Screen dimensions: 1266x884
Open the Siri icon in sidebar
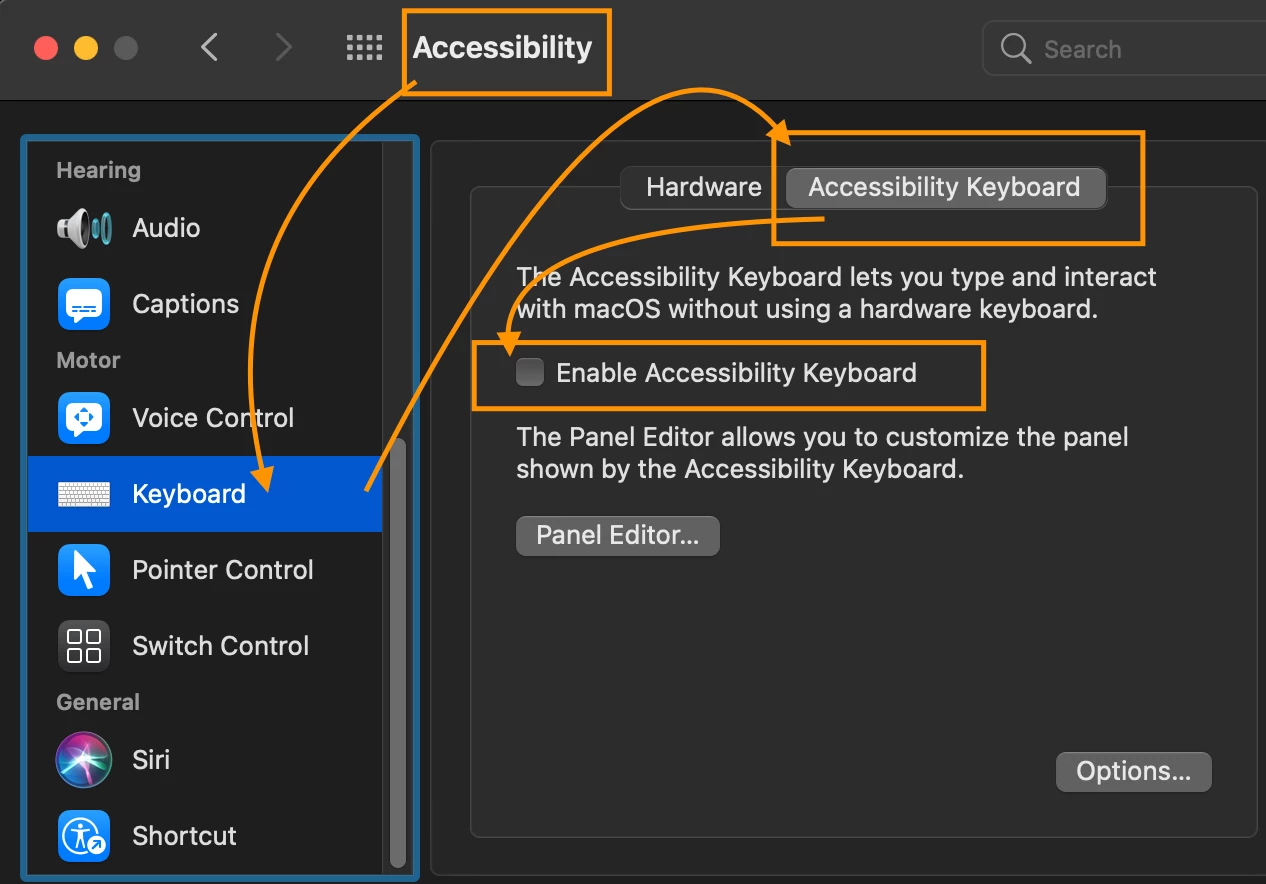click(x=84, y=760)
